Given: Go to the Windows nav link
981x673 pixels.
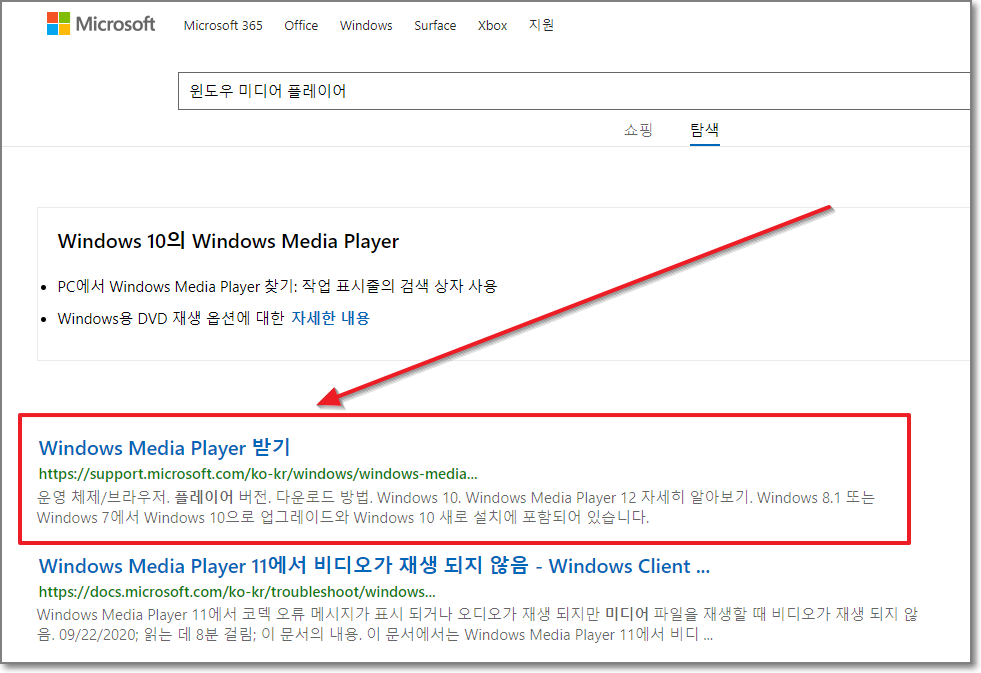Looking at the screenshot, I should tap(366, 26).
